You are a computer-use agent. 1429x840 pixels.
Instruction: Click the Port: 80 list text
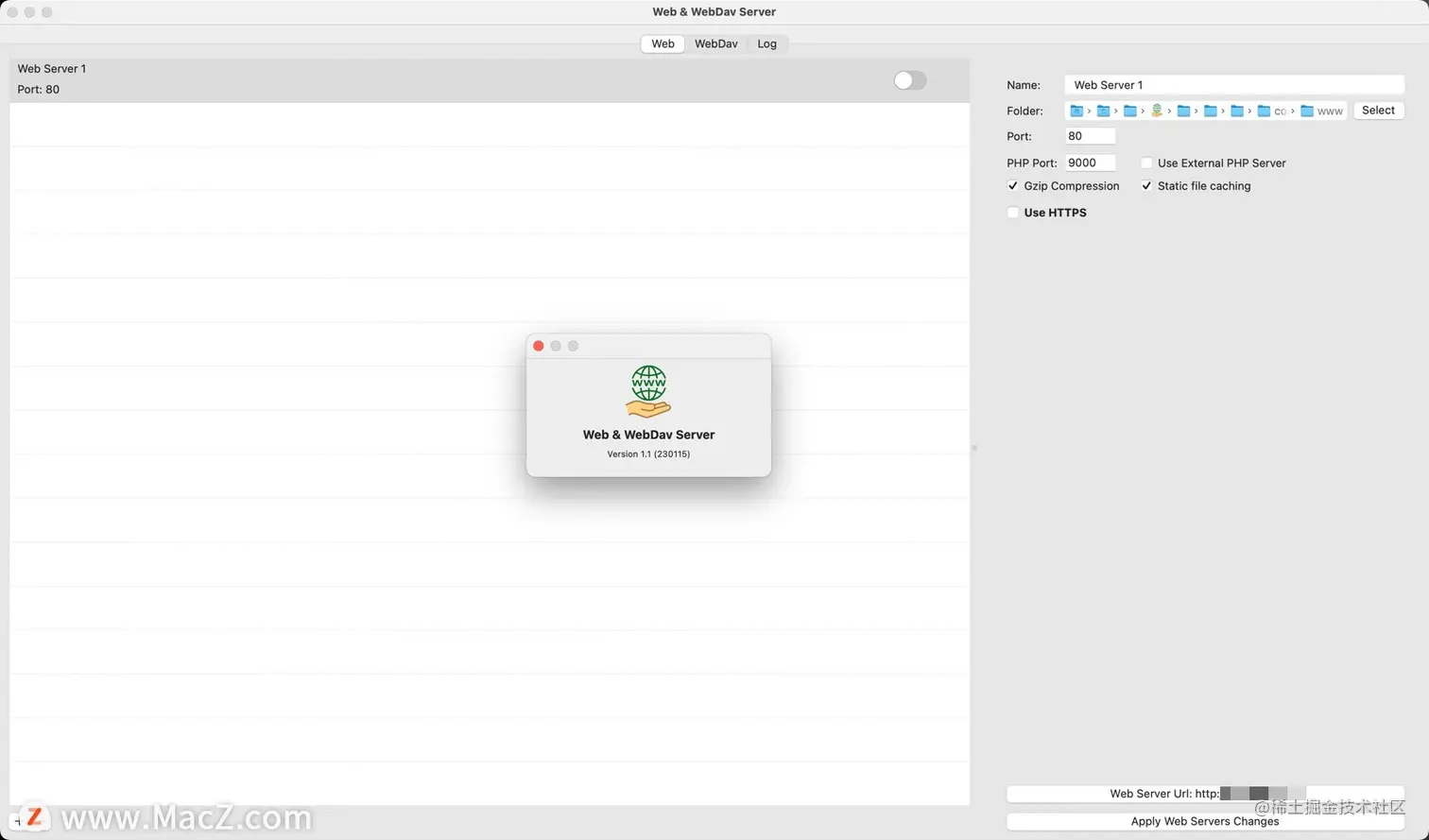39,90
